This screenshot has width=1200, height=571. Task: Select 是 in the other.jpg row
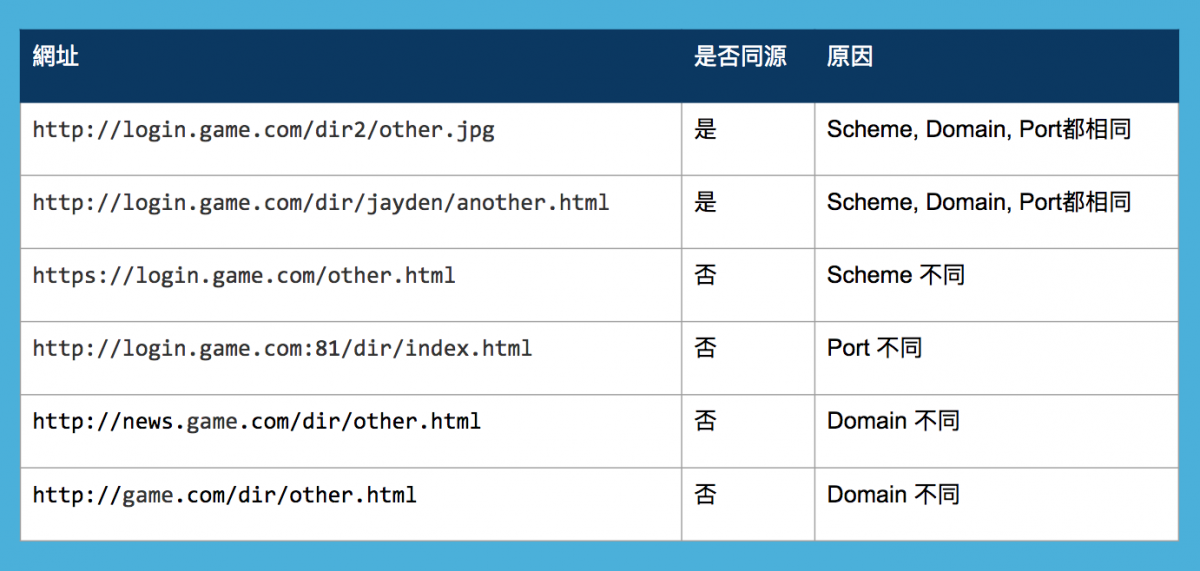click(706, 130)
